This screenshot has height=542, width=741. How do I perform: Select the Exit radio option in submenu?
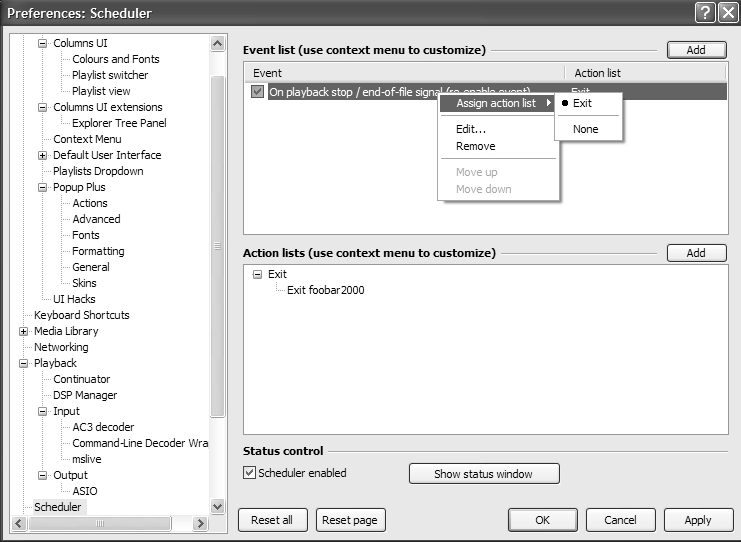pos(582,103)
